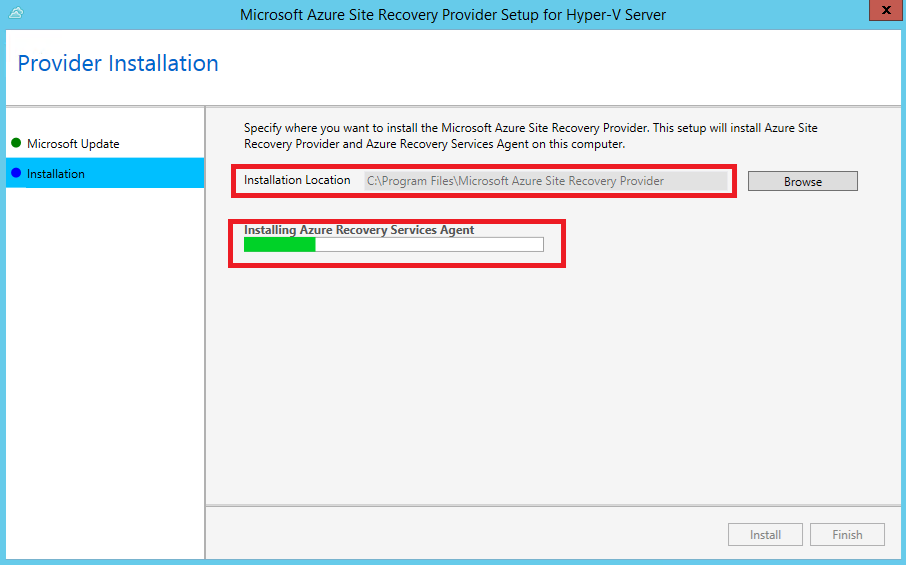Click the installation location path field
The width and height of the screenshot is (906, 565).
pyautogui.click(x=546, y=181)
